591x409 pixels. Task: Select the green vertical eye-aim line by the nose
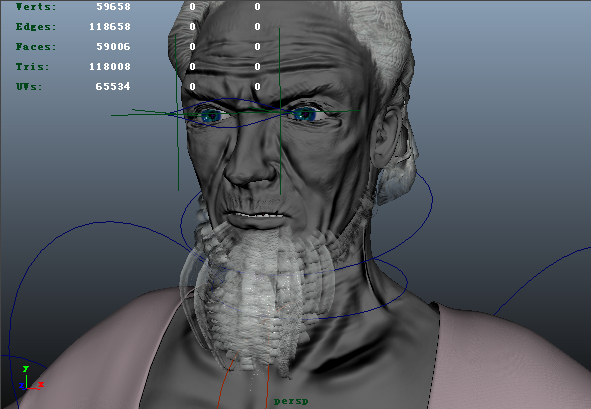tap(280, 111)
